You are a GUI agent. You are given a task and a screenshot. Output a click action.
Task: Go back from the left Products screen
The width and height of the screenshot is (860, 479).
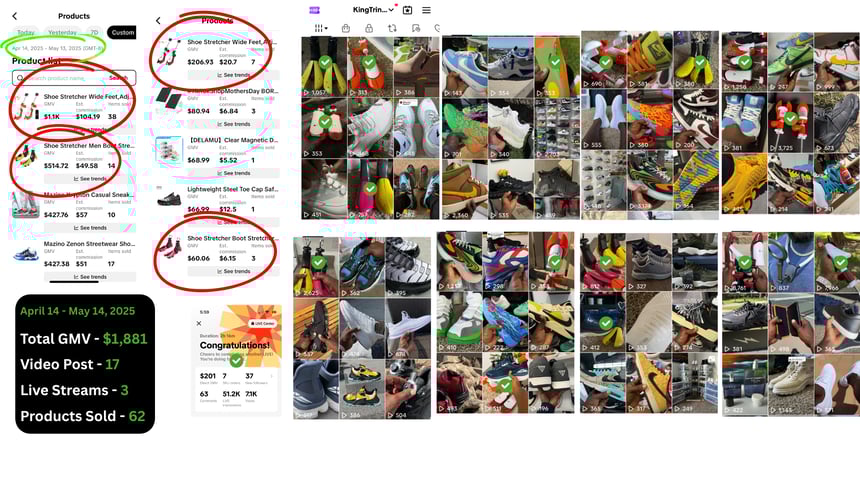click(x=15, y=16)
